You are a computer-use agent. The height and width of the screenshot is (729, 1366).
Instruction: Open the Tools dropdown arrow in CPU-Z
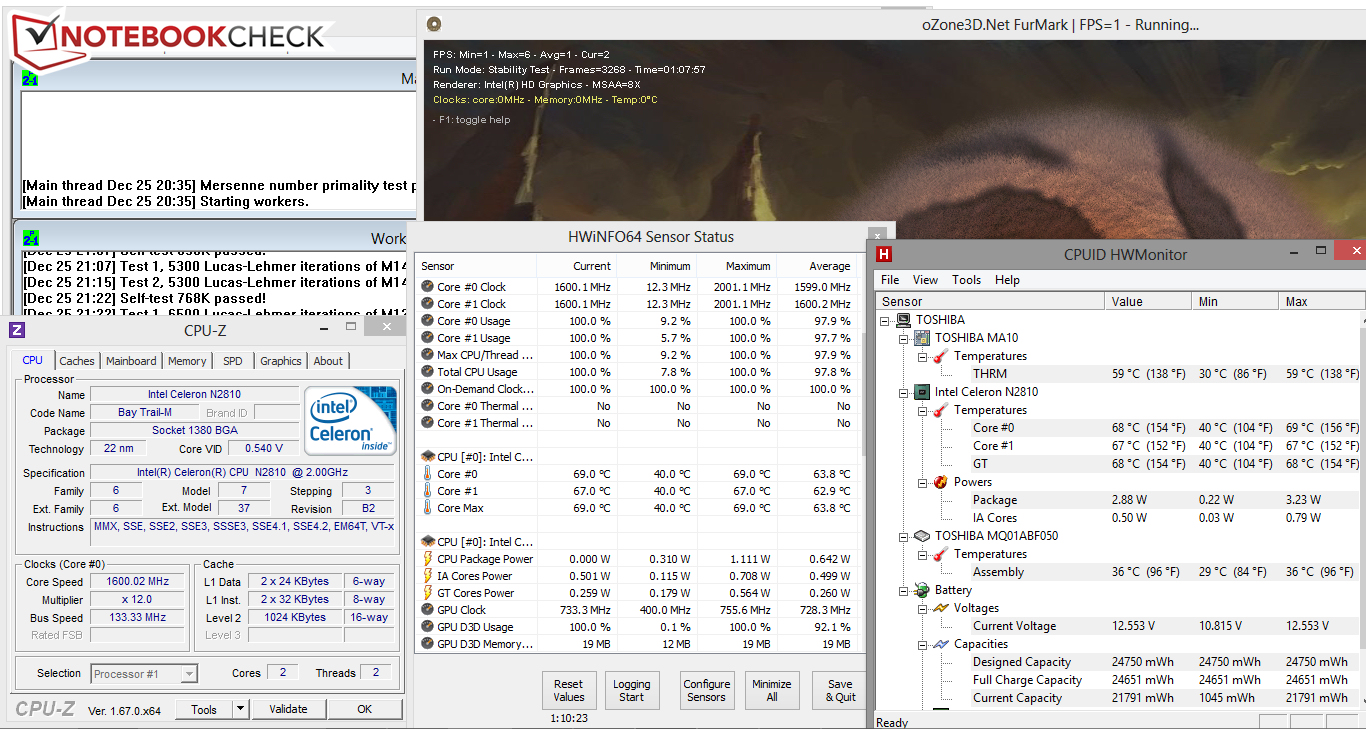240,709
